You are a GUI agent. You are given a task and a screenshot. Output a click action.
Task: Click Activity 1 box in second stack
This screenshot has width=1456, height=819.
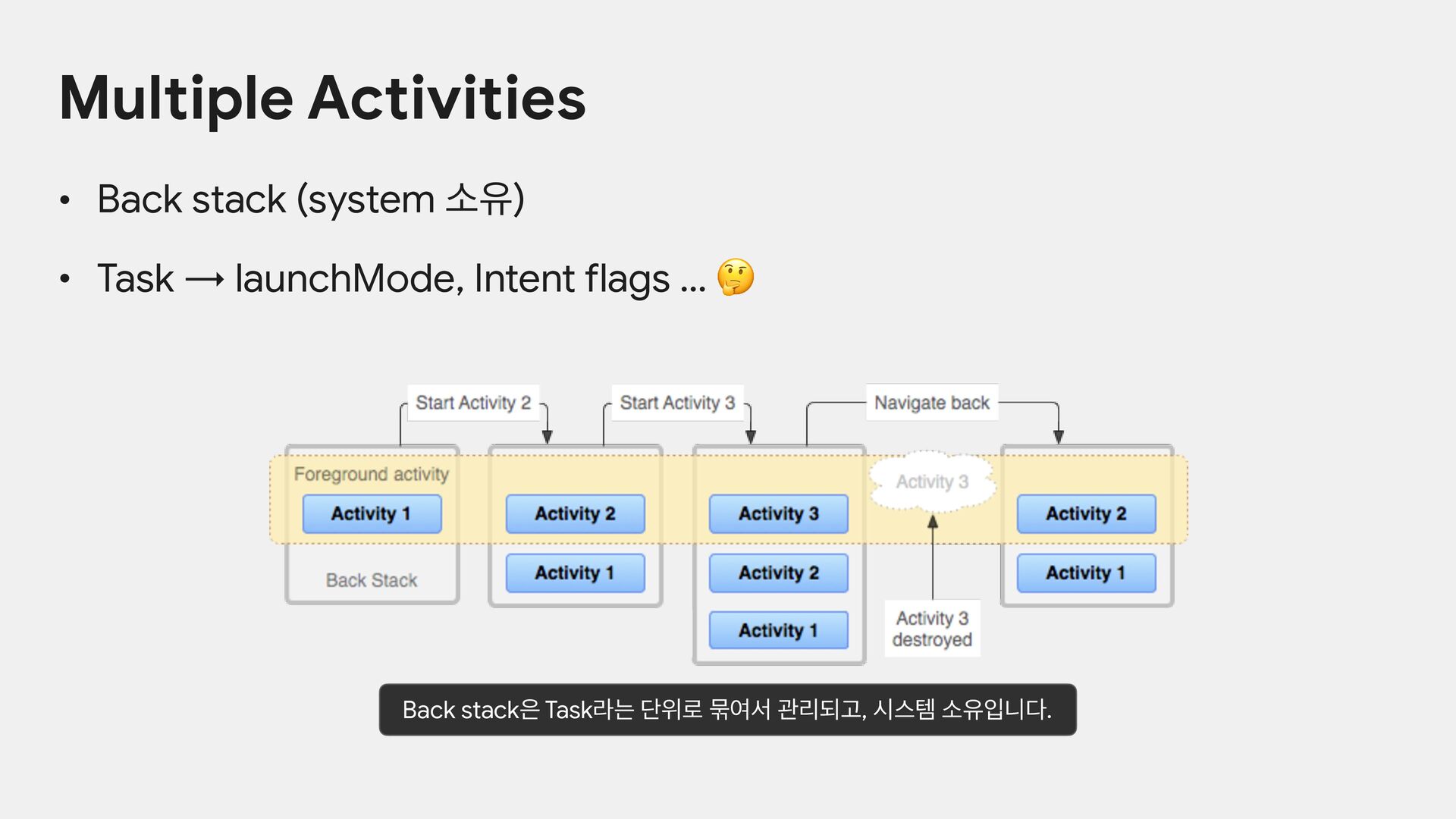[575, 573]
